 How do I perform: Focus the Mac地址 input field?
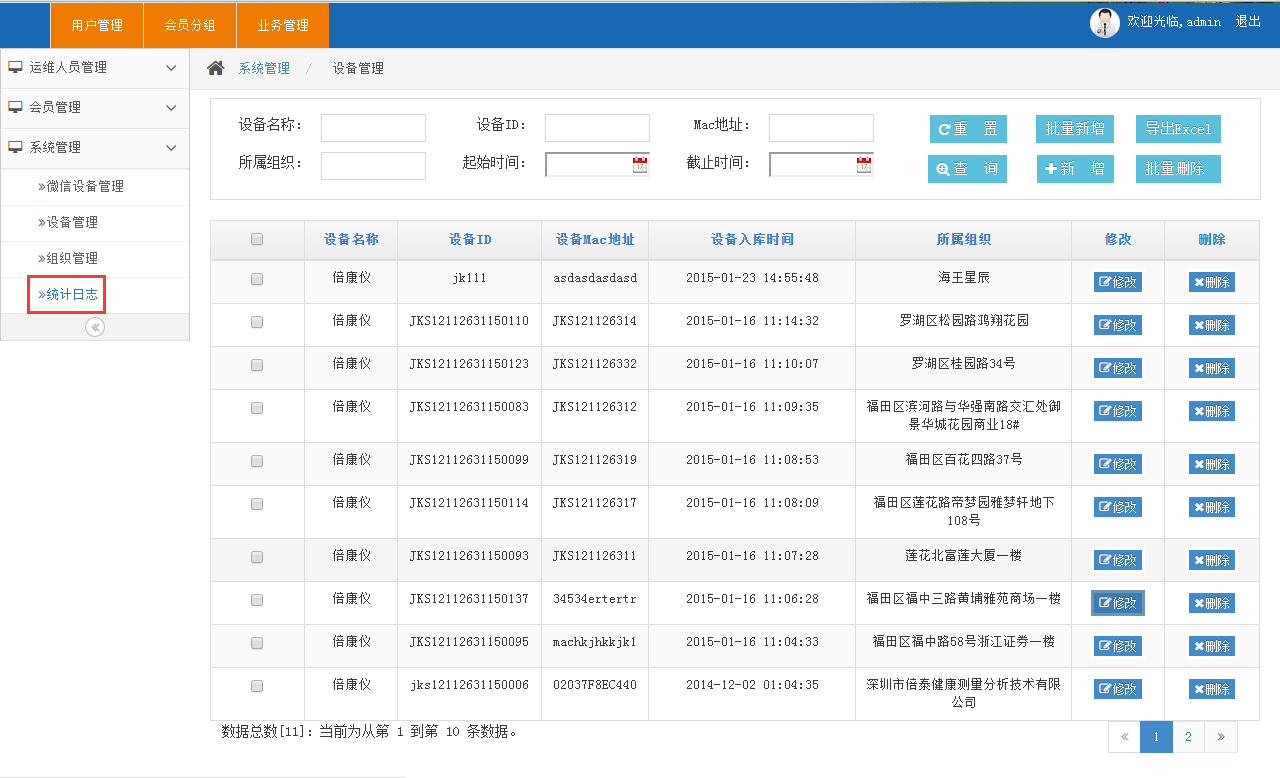[x=821, y=128]
